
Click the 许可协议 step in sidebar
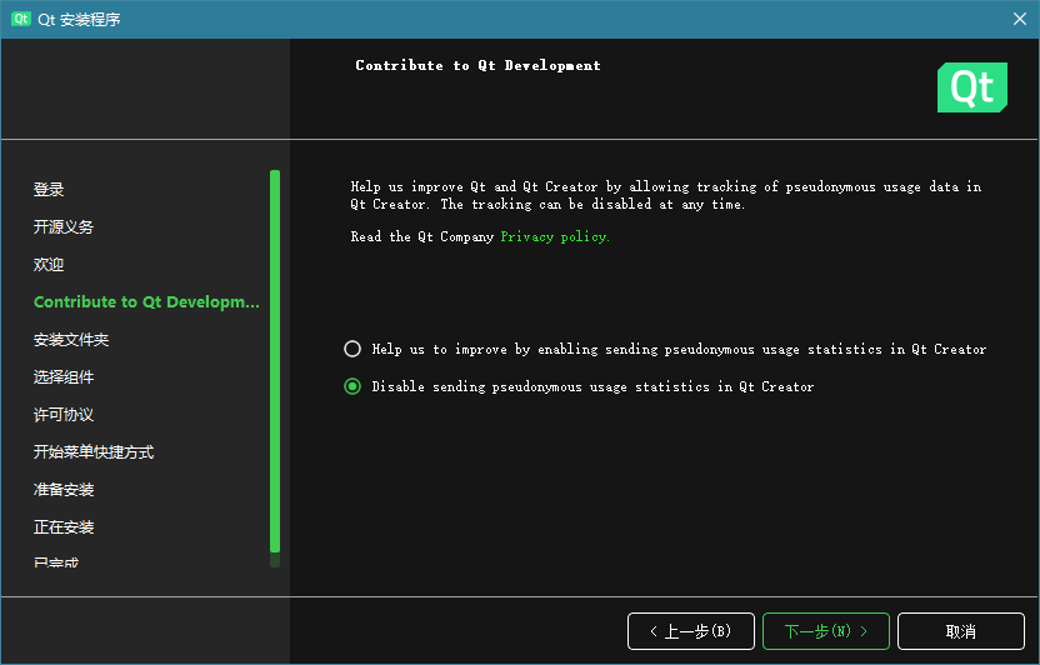(64, 414)
